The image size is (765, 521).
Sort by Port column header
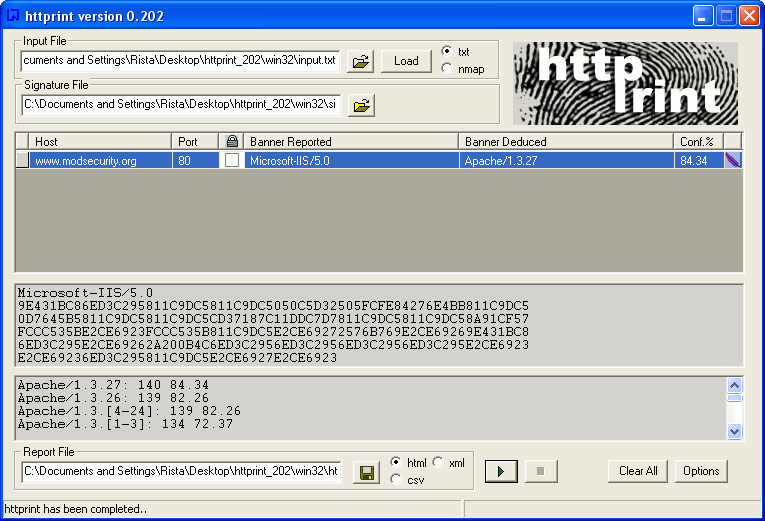click(x=195, y=141)
